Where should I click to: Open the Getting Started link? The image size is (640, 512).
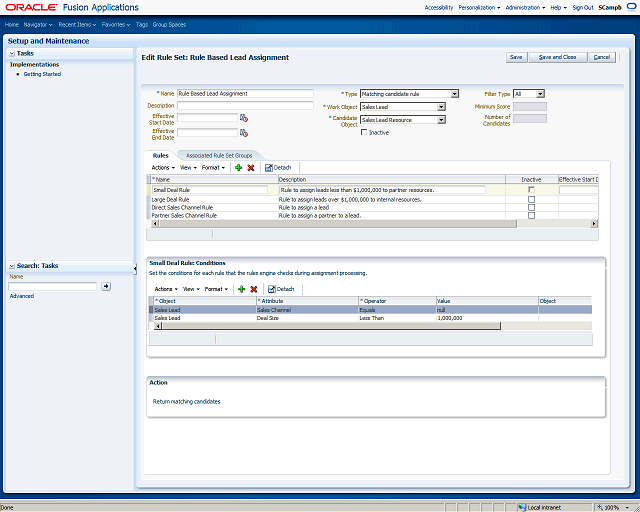tap(42, 74)
